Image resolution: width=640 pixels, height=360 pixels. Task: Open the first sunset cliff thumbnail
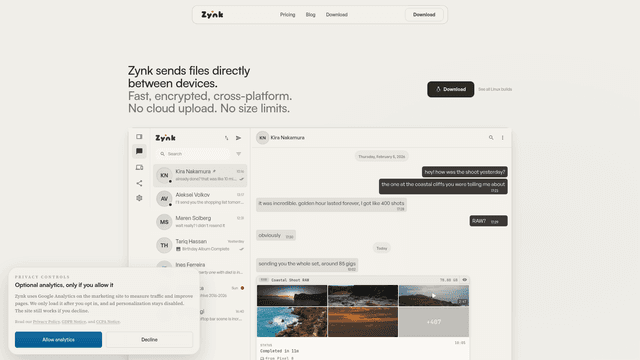click(292, 296)
